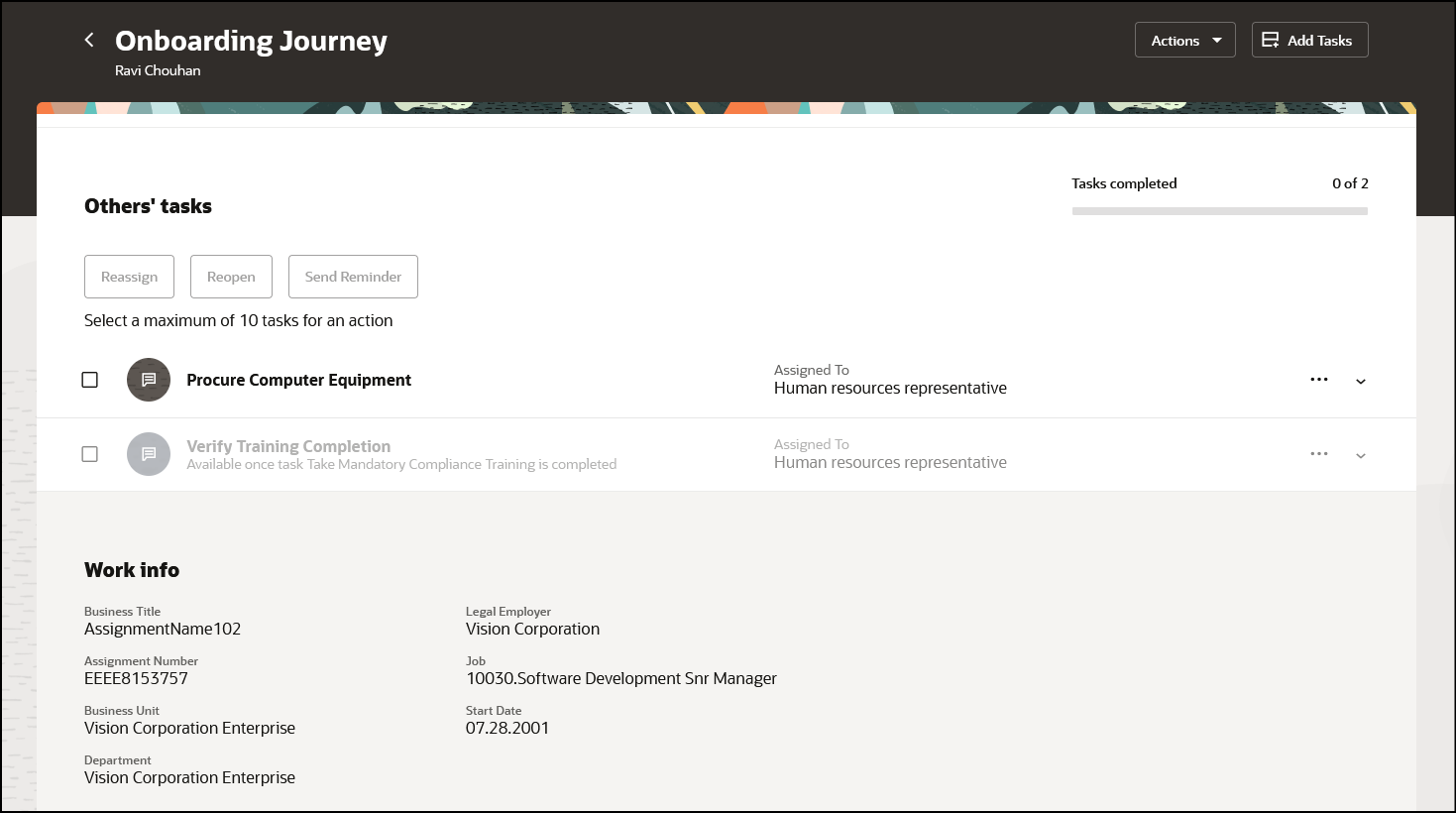
Task: Click 'Vision Corporation Enterprise' under Department
Action: pyautogui.click(x=189, y=777)
